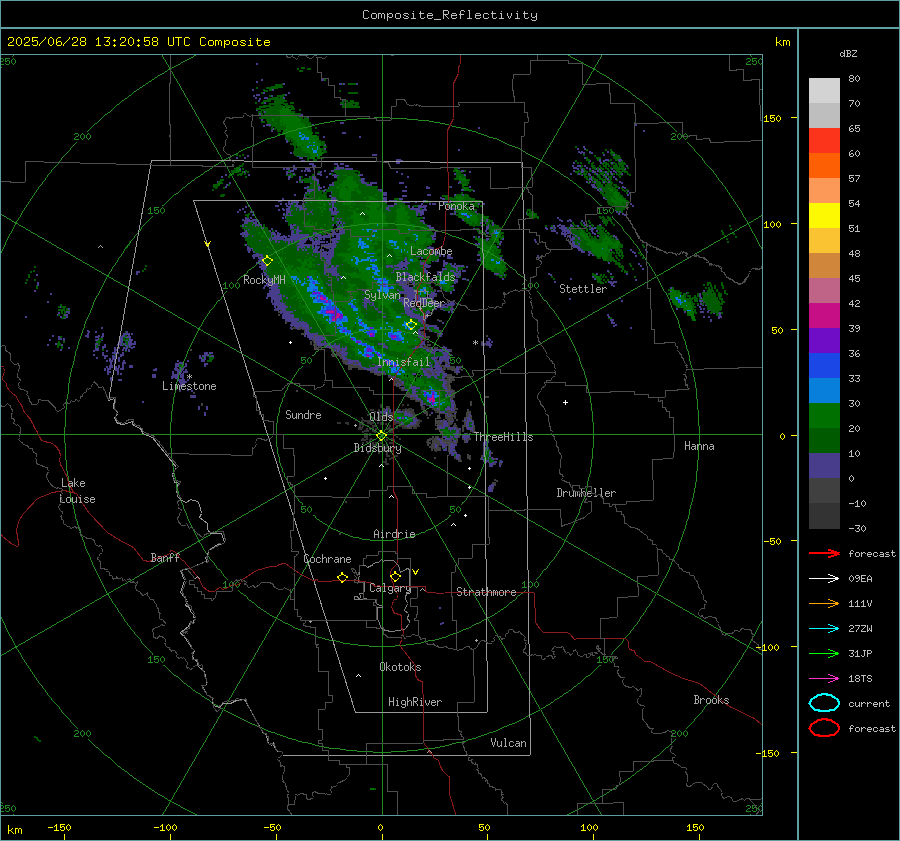Click the Strathmore label
900x841 pixels.
tap(486, 592)
